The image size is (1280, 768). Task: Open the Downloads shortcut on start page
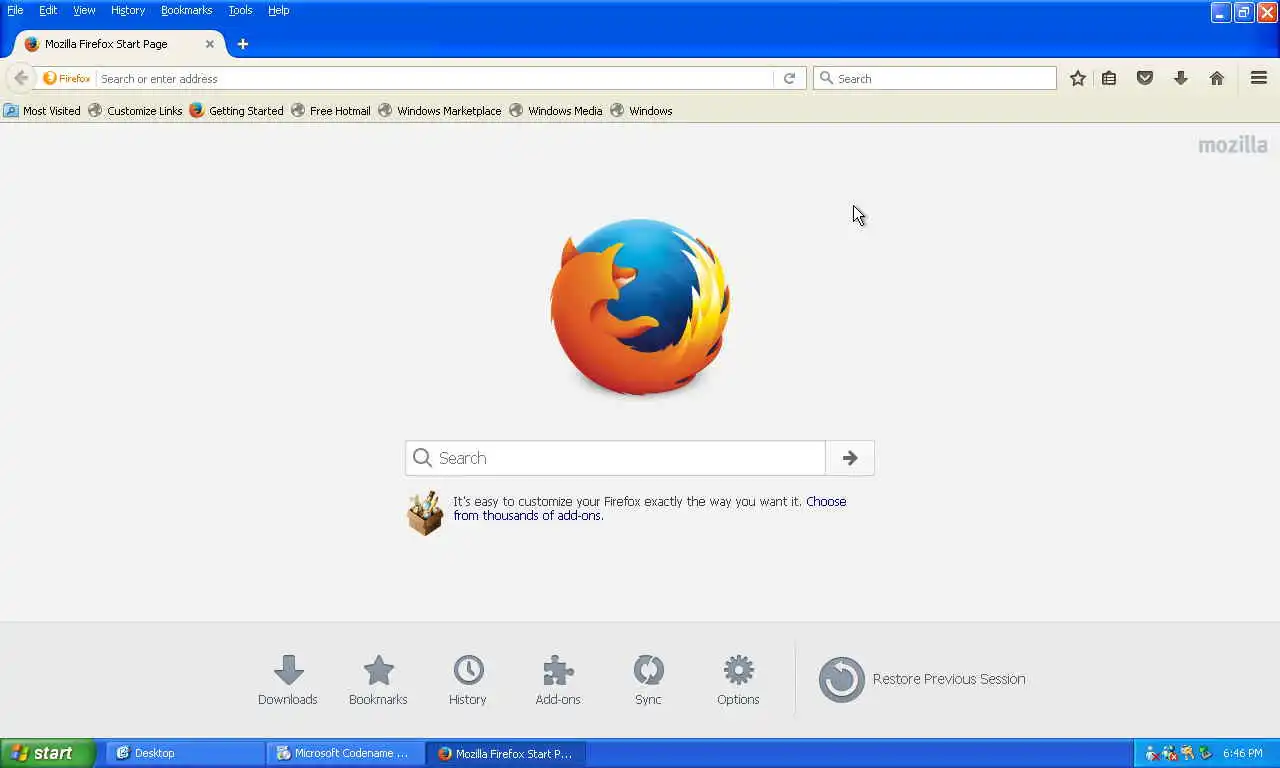(288, 680)
